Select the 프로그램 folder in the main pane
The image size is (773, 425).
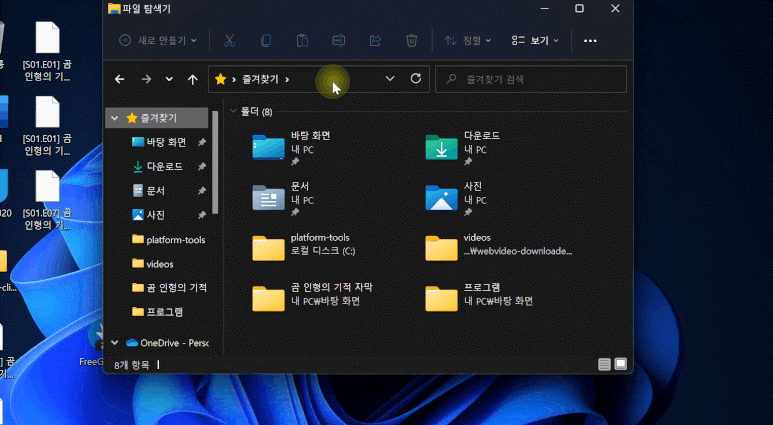[x=441, y=298]
